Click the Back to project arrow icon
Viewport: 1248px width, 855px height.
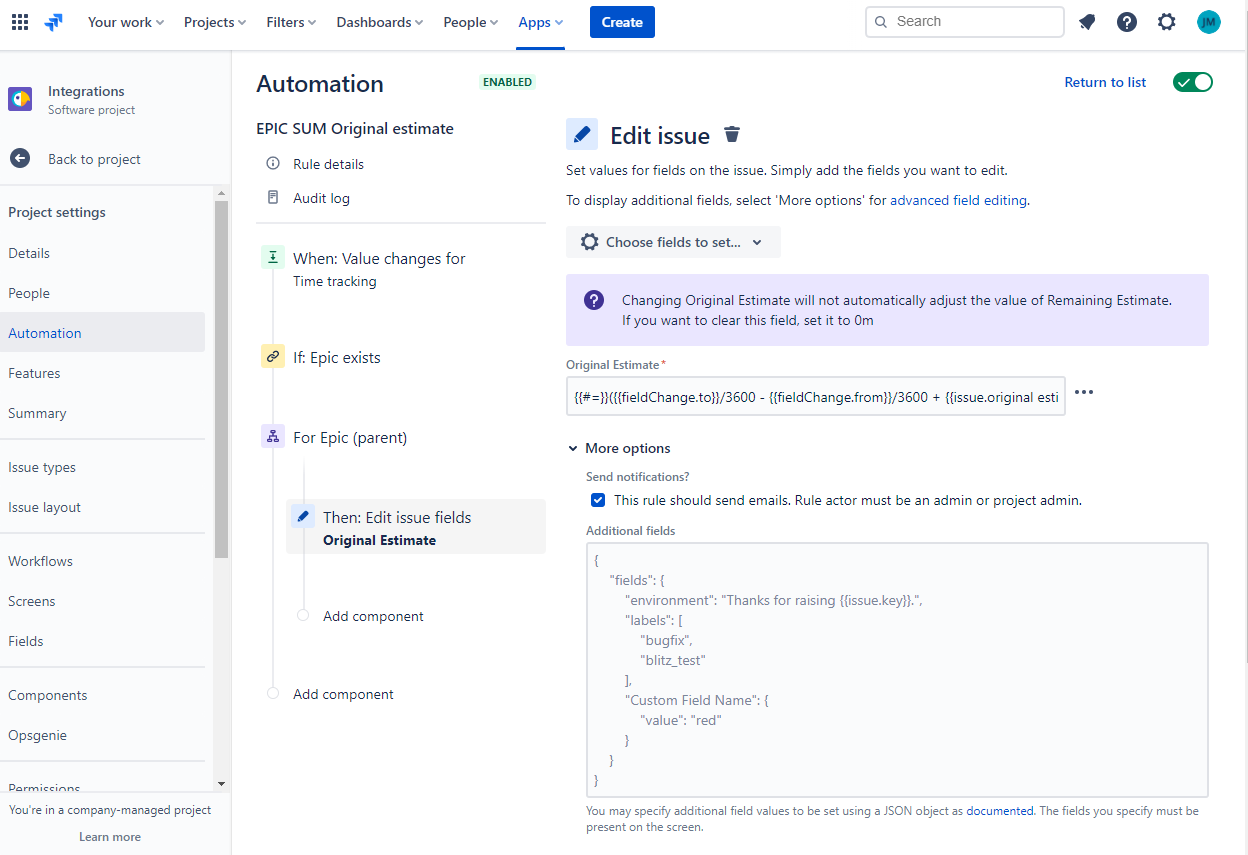coord(20,159)
